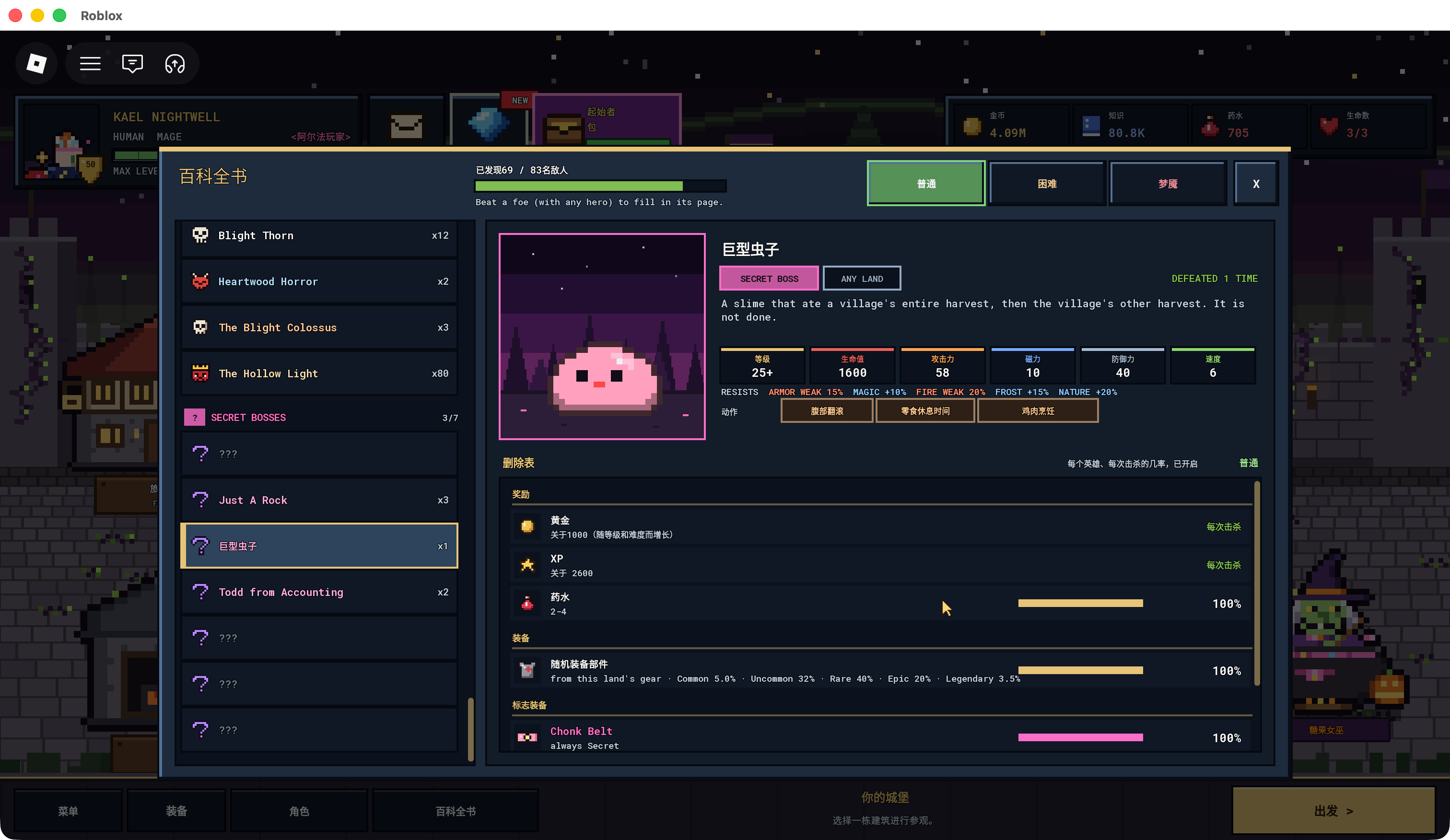Click the potion counter icon
Image resolution: width=1450 pixels, height=840 pixels.
pos(1210,126)
